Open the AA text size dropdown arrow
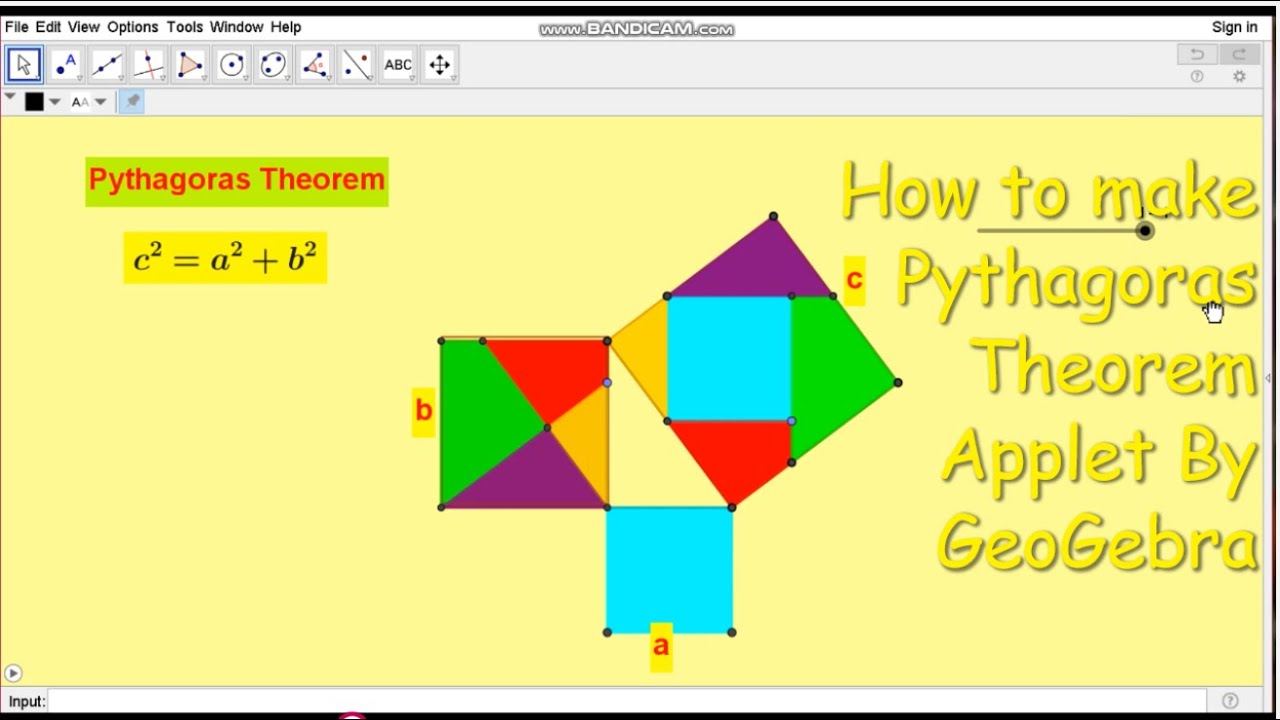This screenshot has width=1280, height=720. coord(101,102)
